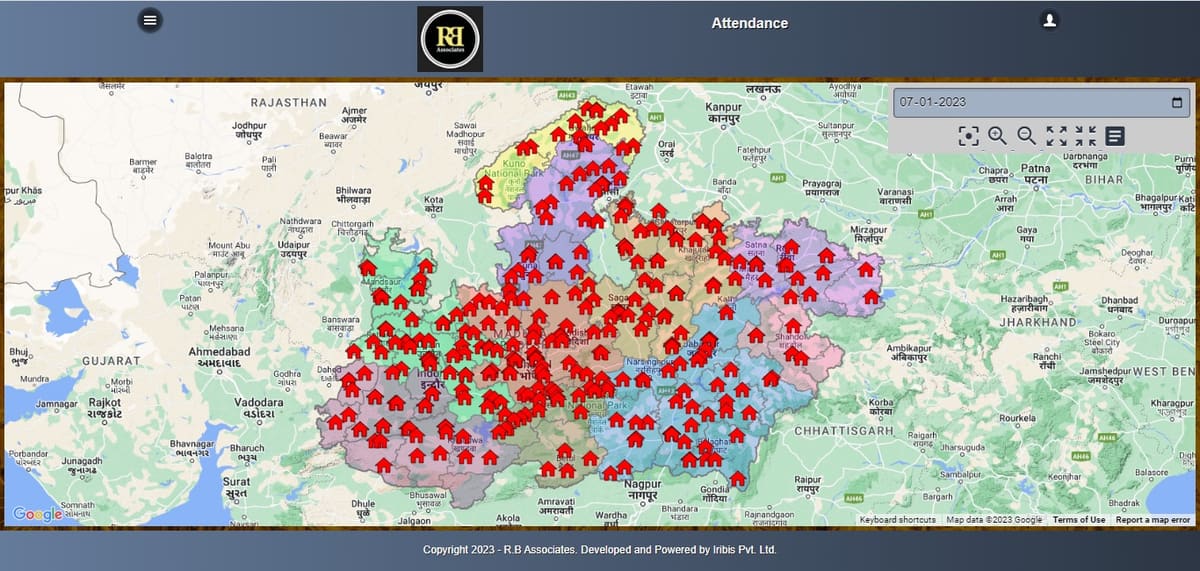Expand map with outward arrows icon
The height and width of the screenshot is (571, 1200).
tap(1056, 136)
